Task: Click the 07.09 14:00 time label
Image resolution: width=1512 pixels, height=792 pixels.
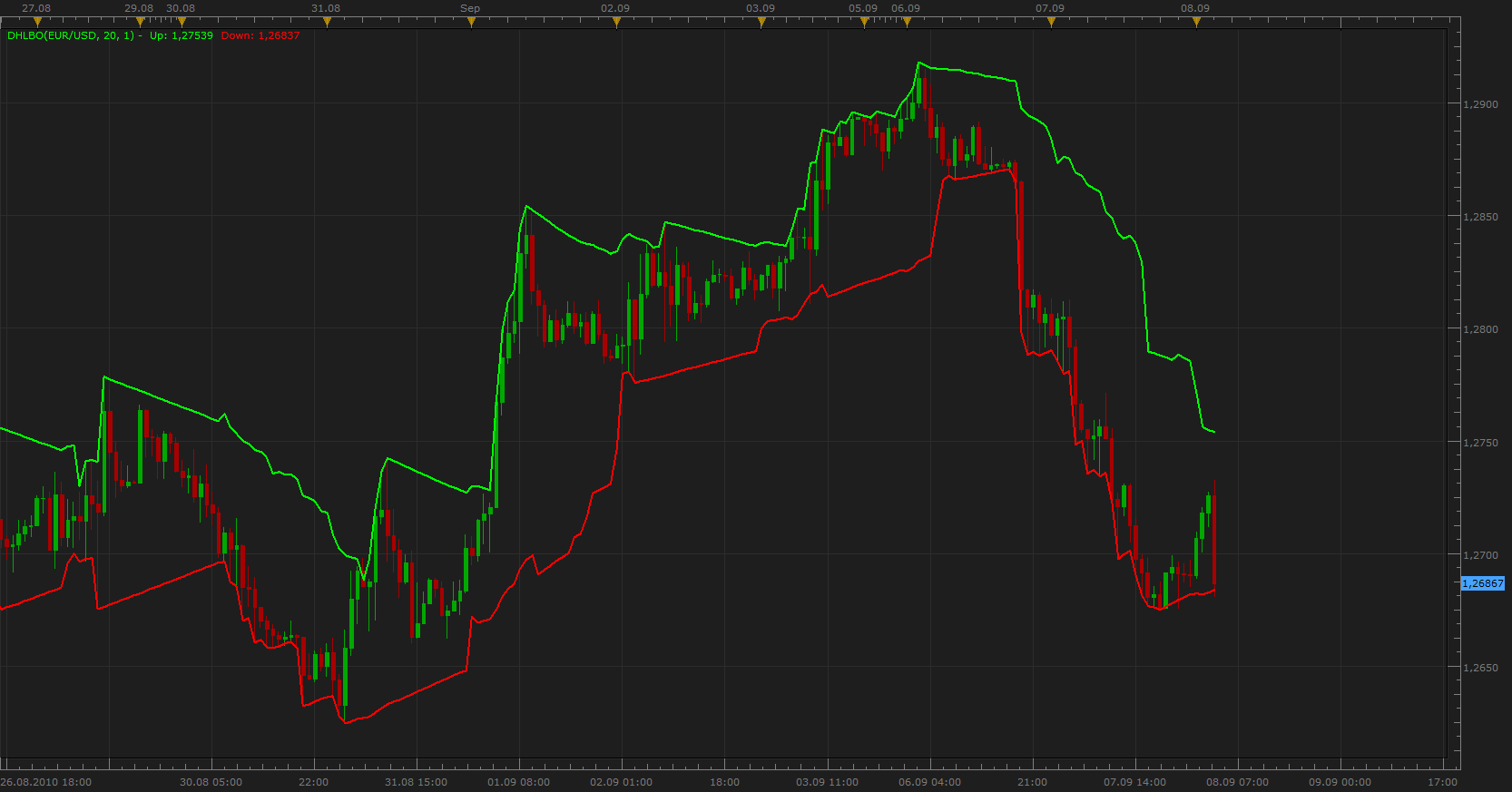Action: tap(1134, 782)
